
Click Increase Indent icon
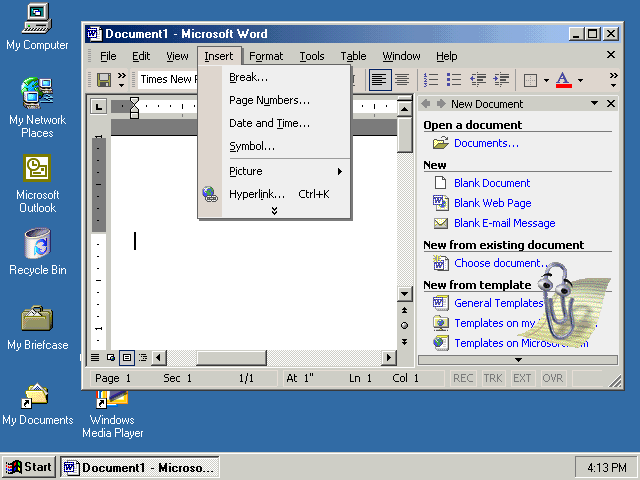tap(501, 80)
